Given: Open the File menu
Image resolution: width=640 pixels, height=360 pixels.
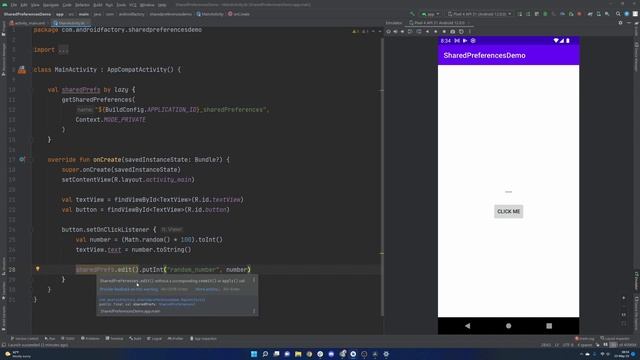Looking at the screenshot, I should point(14,5).
